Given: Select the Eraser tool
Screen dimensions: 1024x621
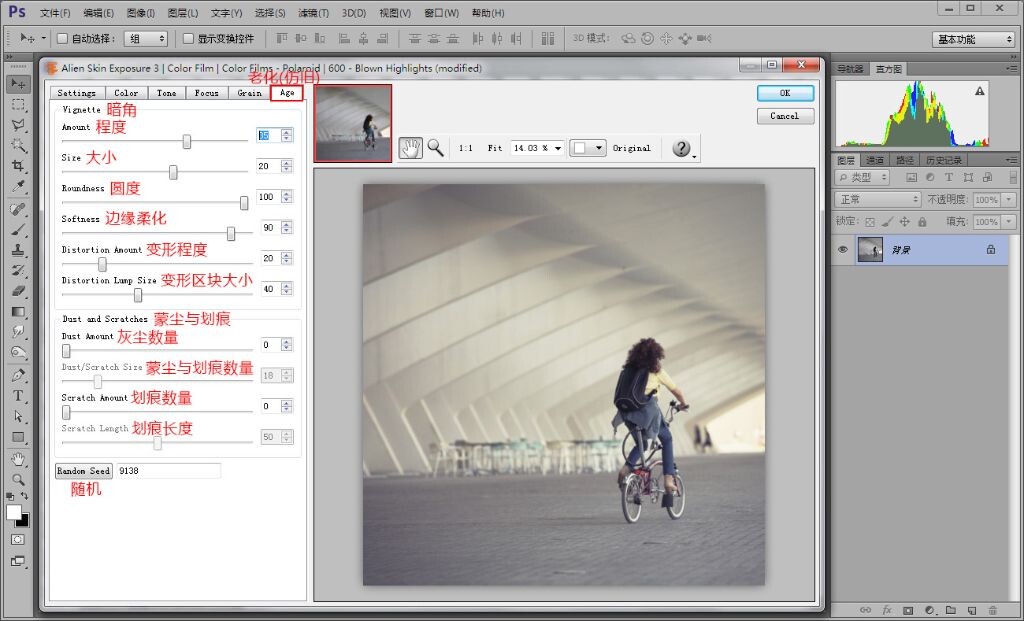Looking at the screenshot, I should pyautogui.click(x=18, y=291).
